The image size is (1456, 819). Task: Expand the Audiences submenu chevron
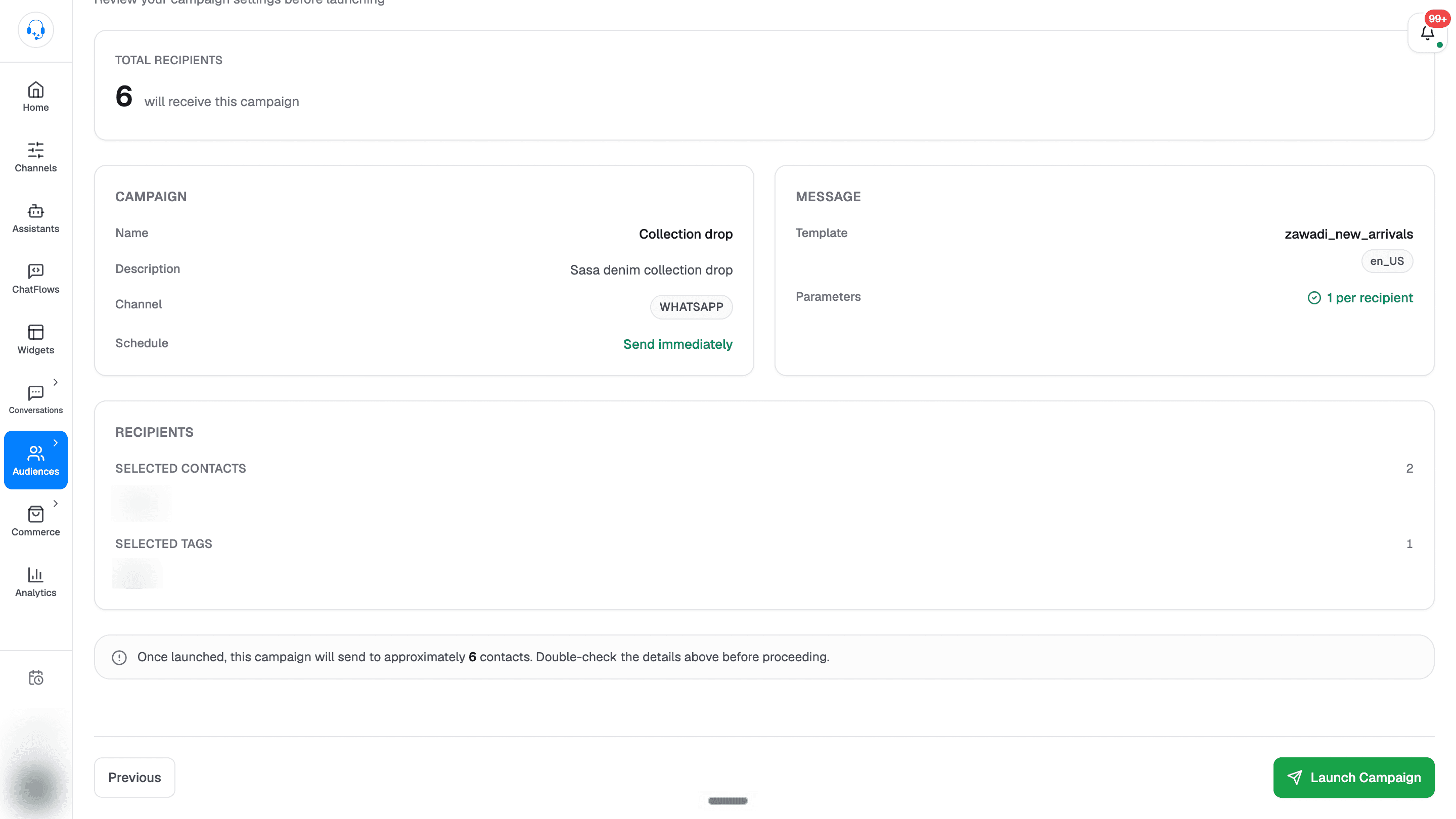(56, 443)
